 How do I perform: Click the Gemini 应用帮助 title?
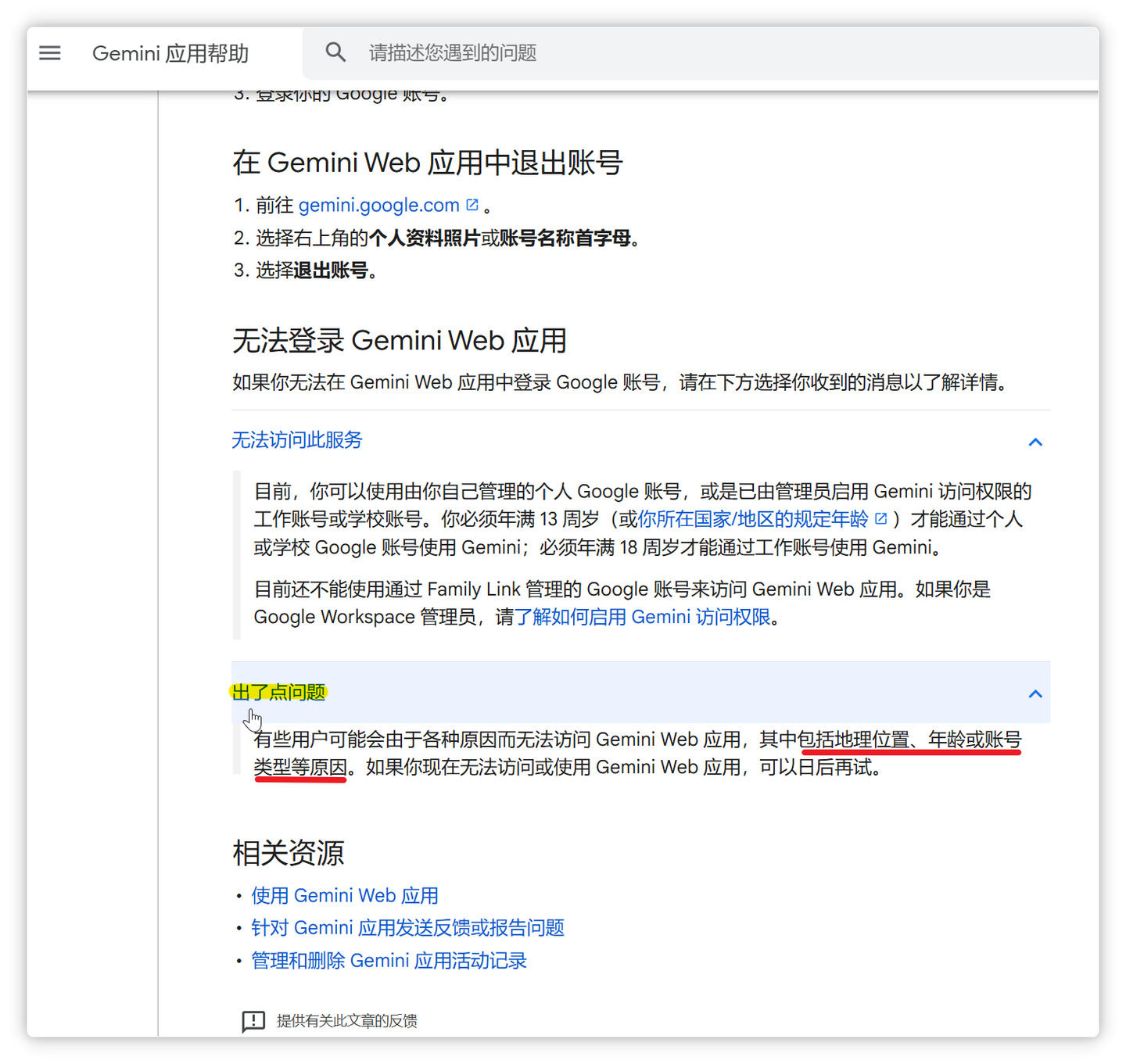pos(170,53)
